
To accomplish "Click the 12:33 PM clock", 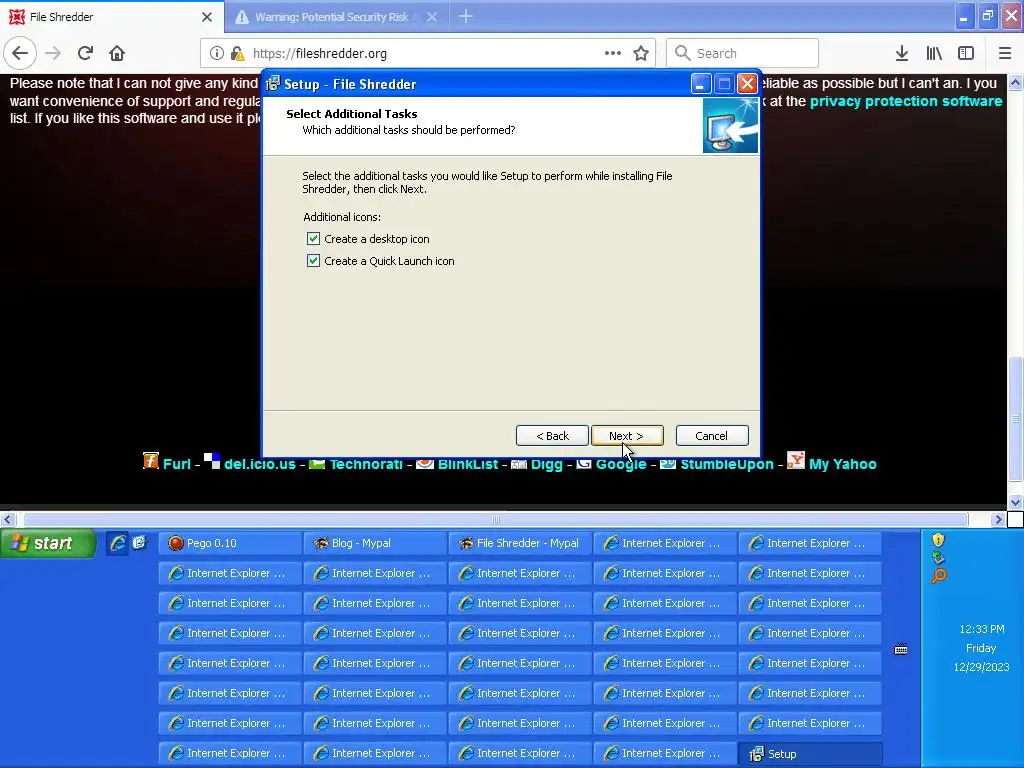I will point(982,630).
